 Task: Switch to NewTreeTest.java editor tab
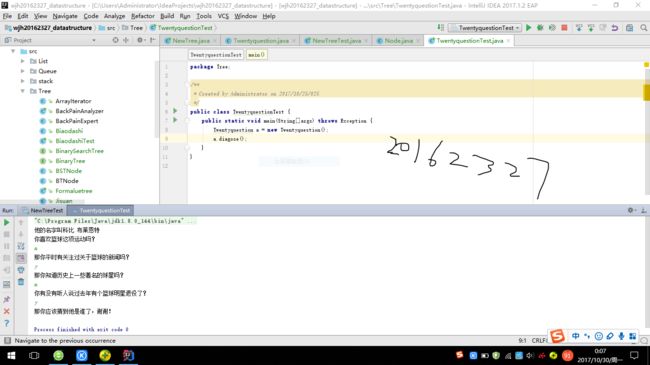(x=337, y=41)
